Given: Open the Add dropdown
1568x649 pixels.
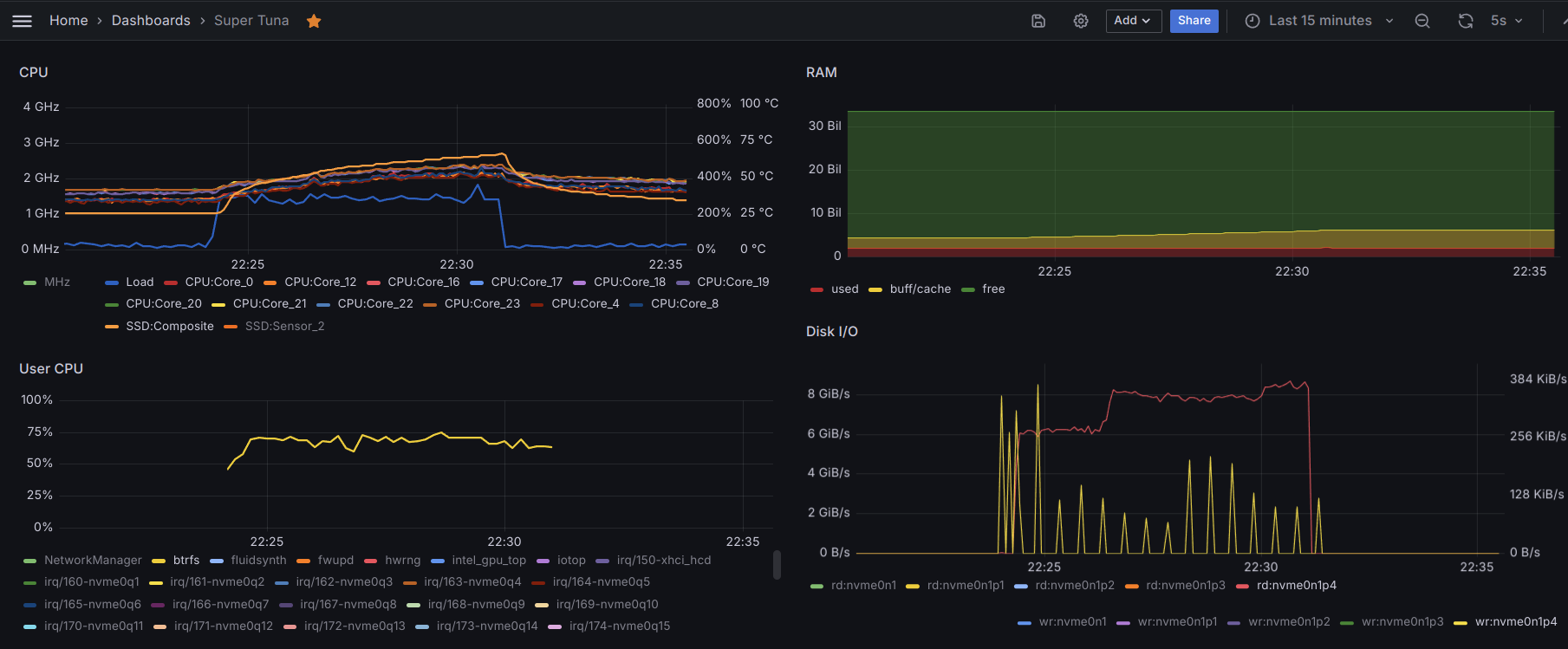Looking at the screenshot, I should pyautogui.click(x=1133, y=21).
